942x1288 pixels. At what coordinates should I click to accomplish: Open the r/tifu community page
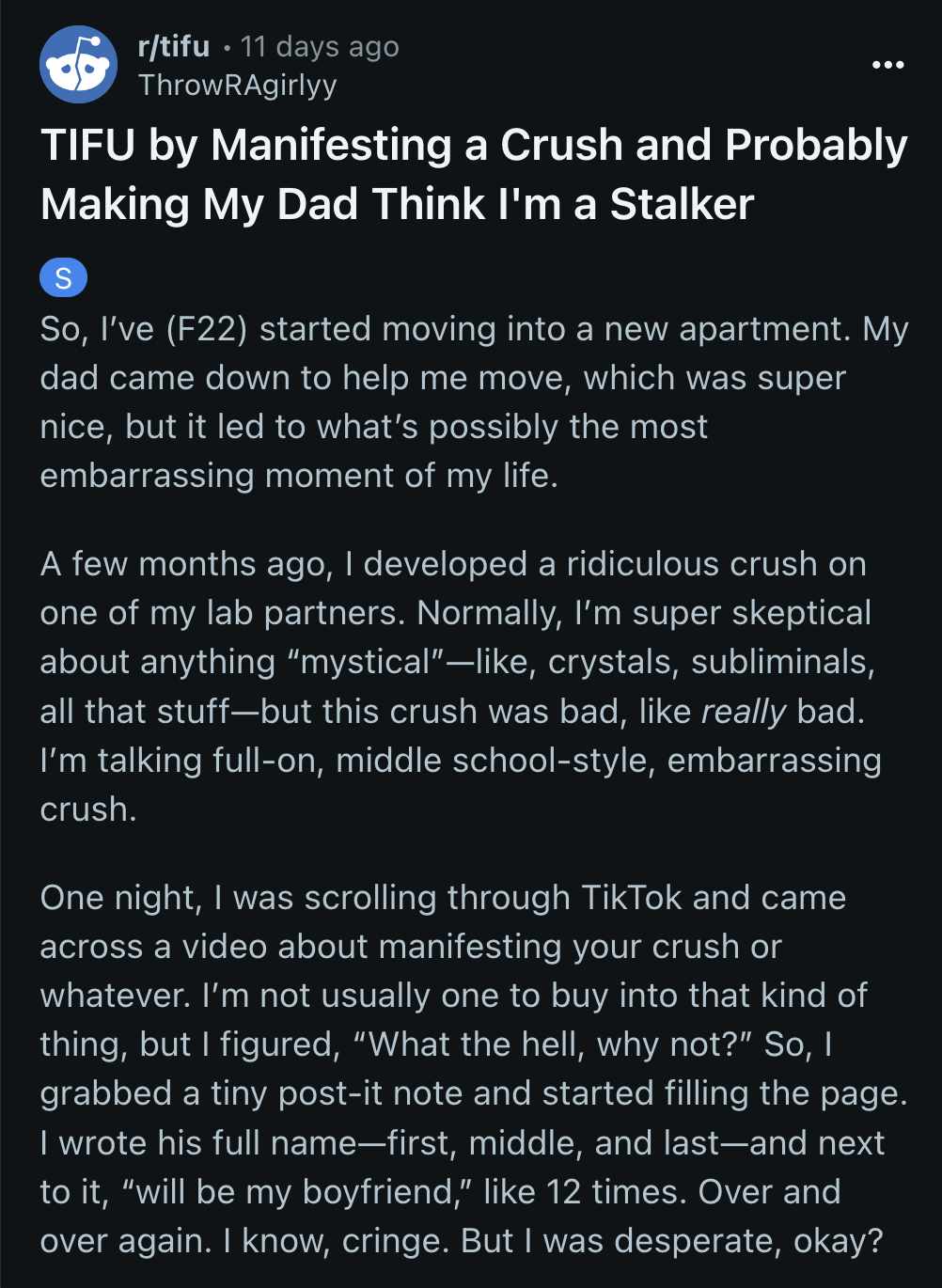173,46
